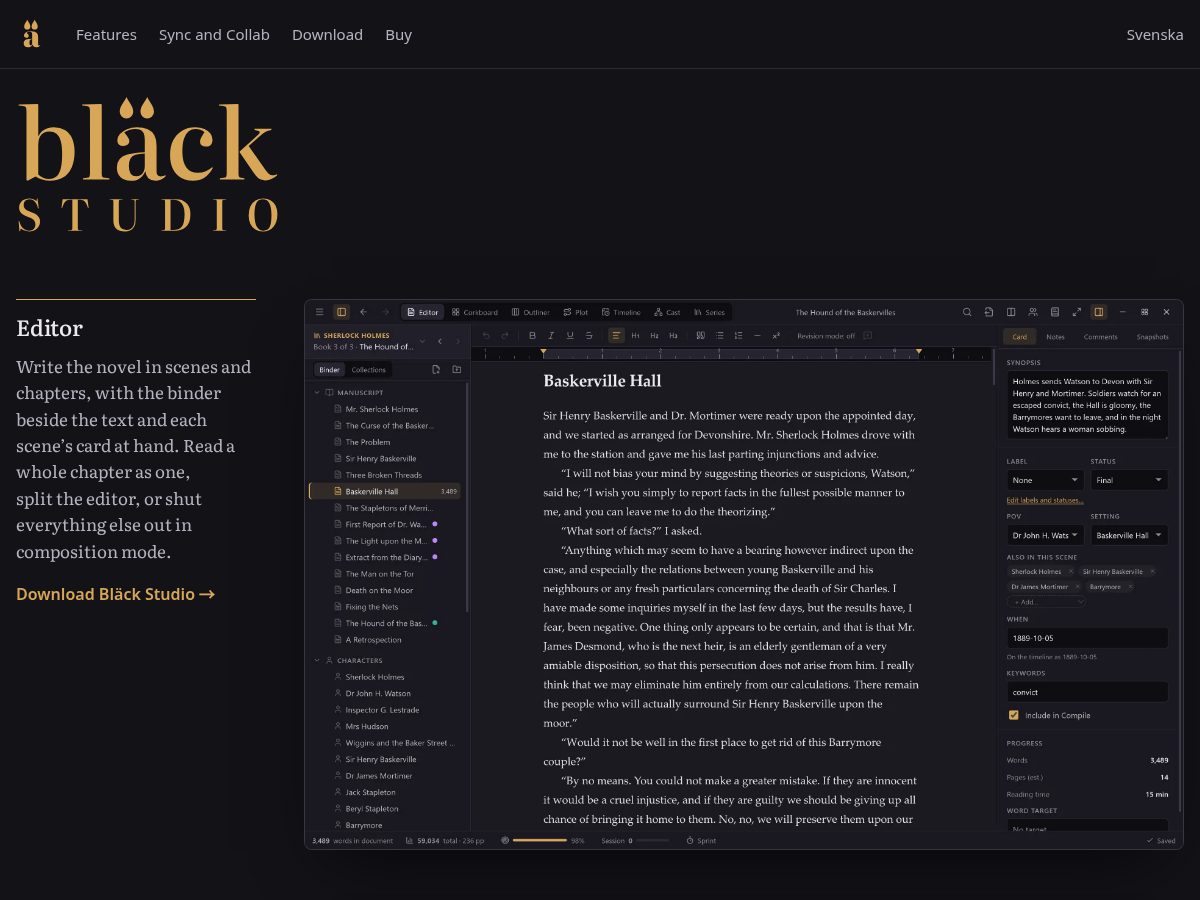Click the Session word count bar

point(653,841)
